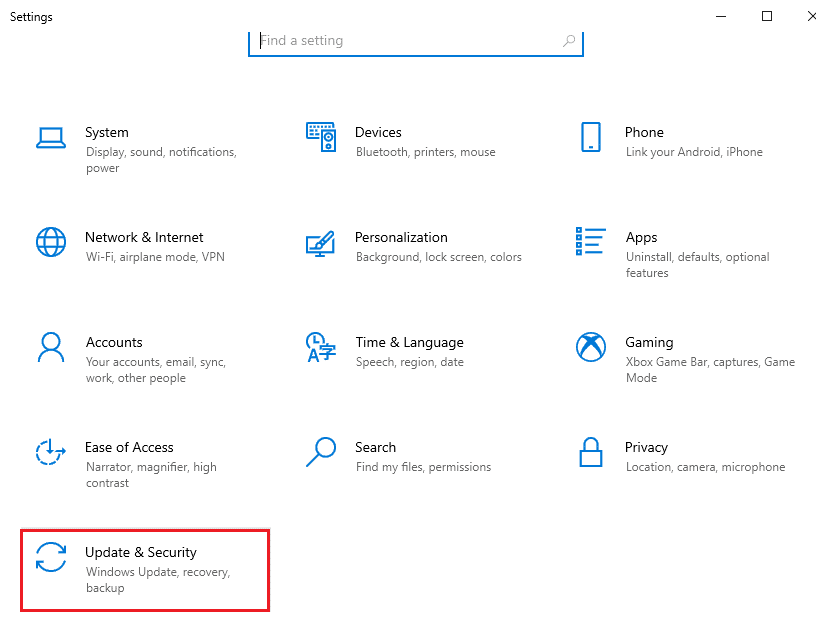816x623 pixels.
Task: Open the Phone settings category
Action: click(x=644, y=132)
